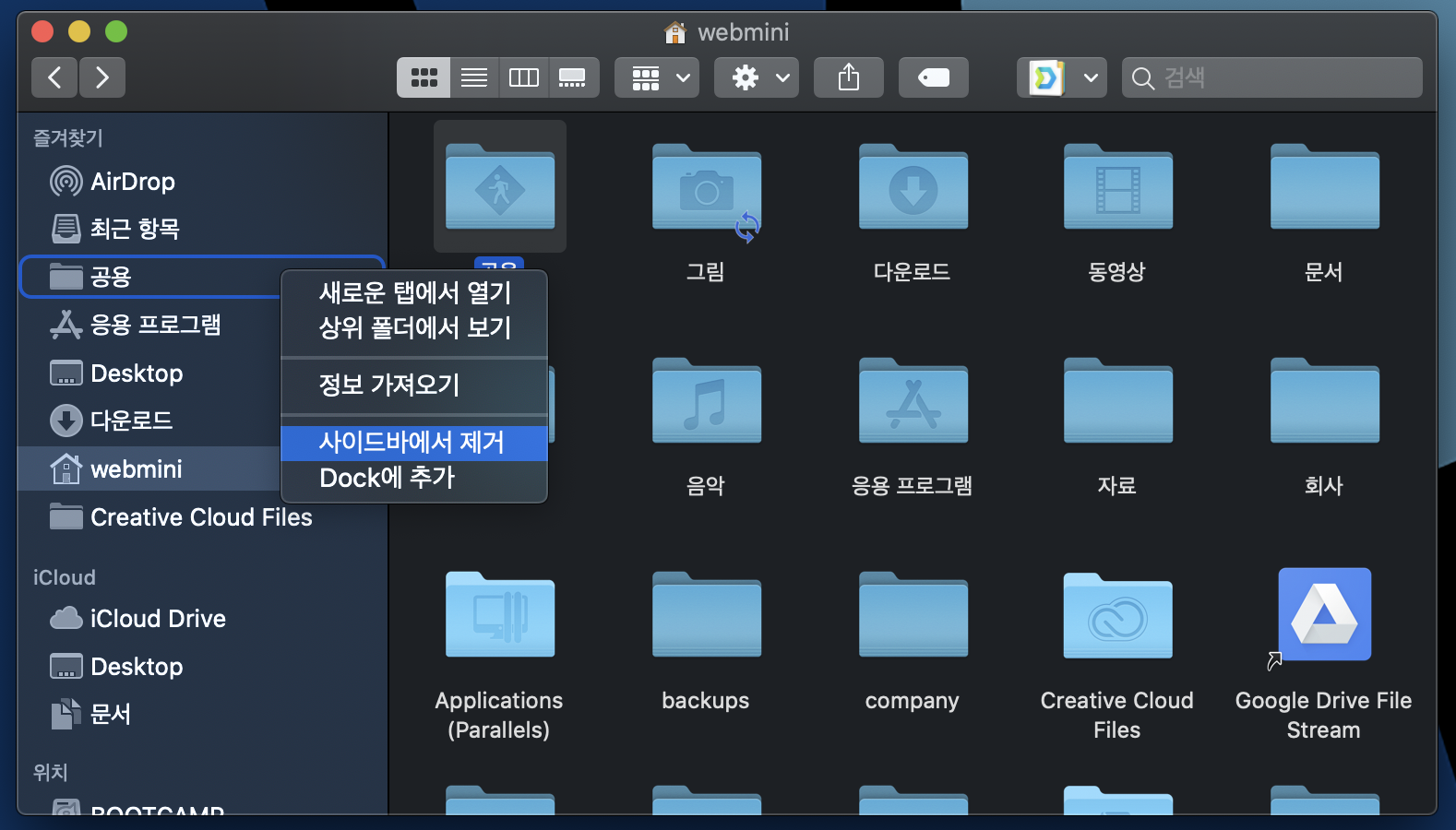
Task: Select 다운로드 in the sidebar
Action: click(150, 421)
